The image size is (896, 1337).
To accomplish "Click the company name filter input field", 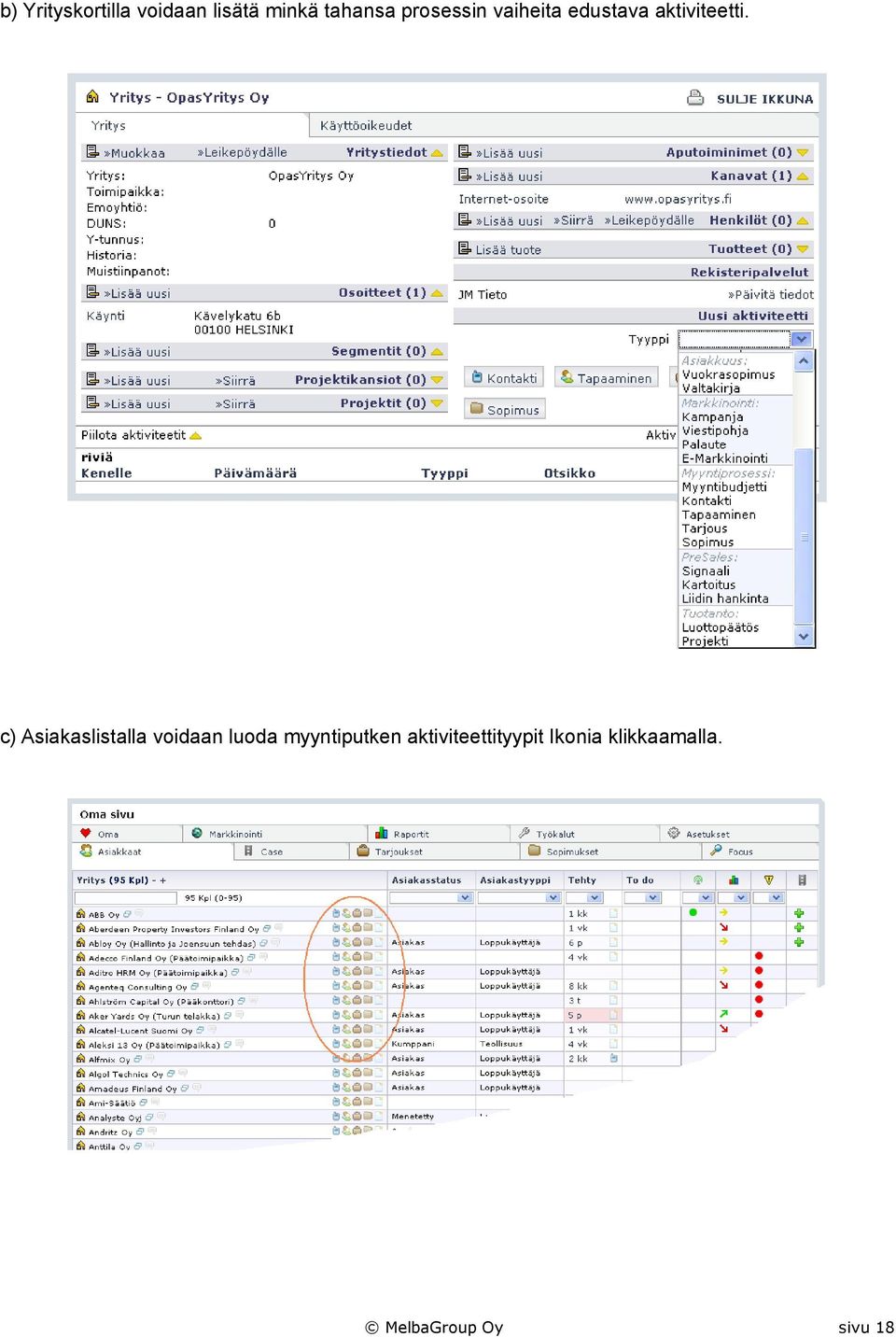I will click(126, 897).
